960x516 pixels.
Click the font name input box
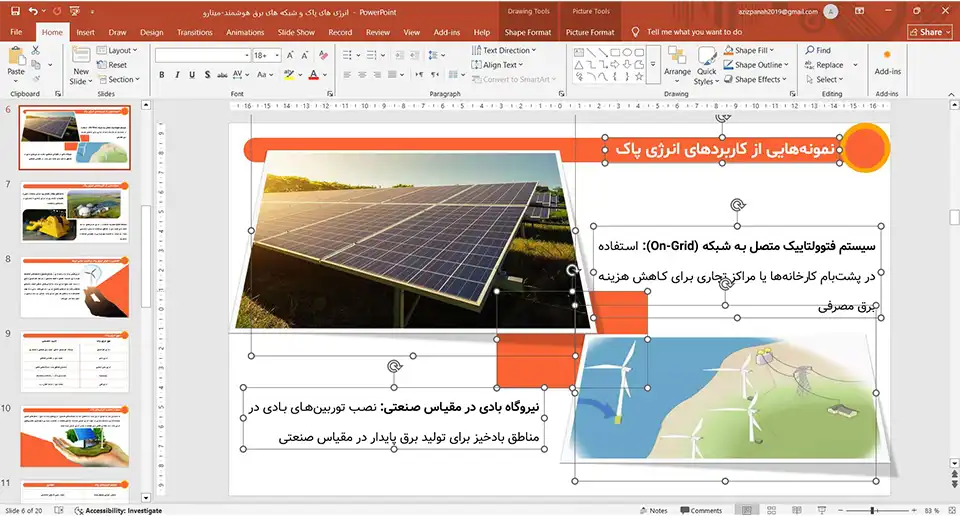coord(203,55)
